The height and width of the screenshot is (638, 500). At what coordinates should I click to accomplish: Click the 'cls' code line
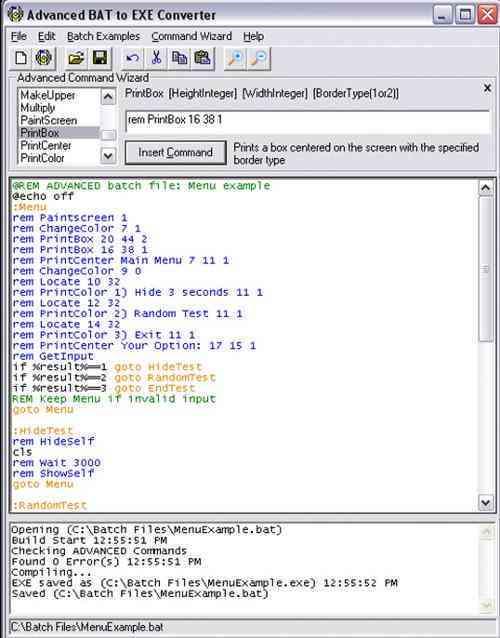pyautogui.click(x=22, y=452)
